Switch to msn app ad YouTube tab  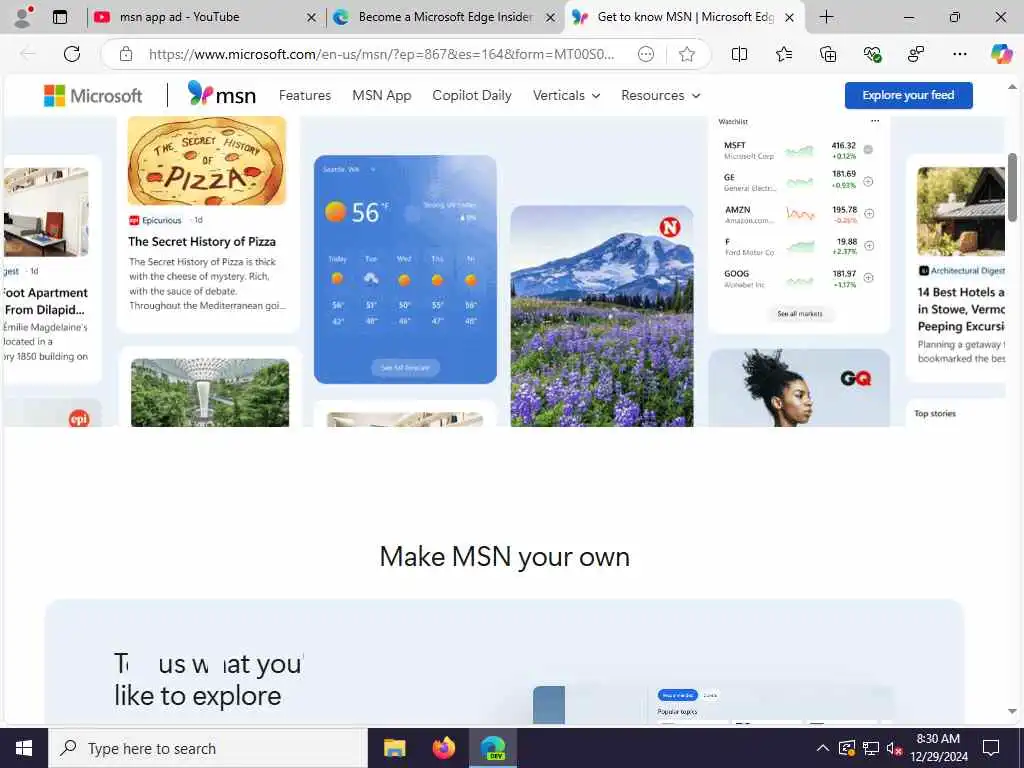pos(204,17)
